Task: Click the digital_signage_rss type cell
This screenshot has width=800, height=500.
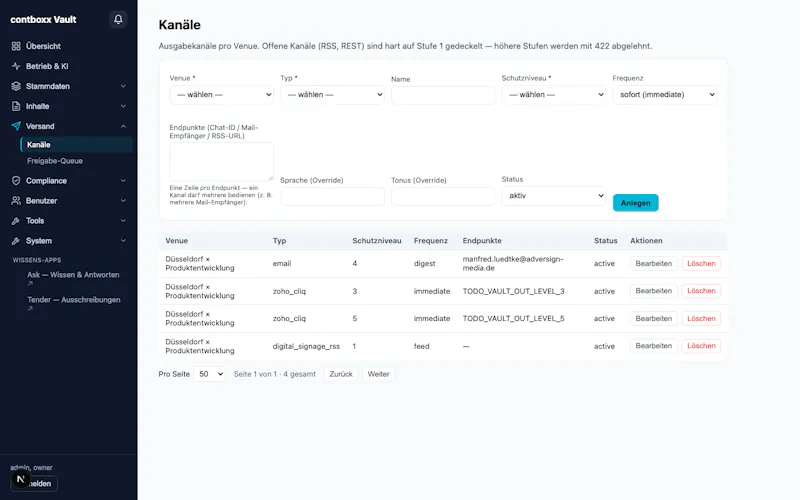Action: pyautogui.click(x=306, y=346)
